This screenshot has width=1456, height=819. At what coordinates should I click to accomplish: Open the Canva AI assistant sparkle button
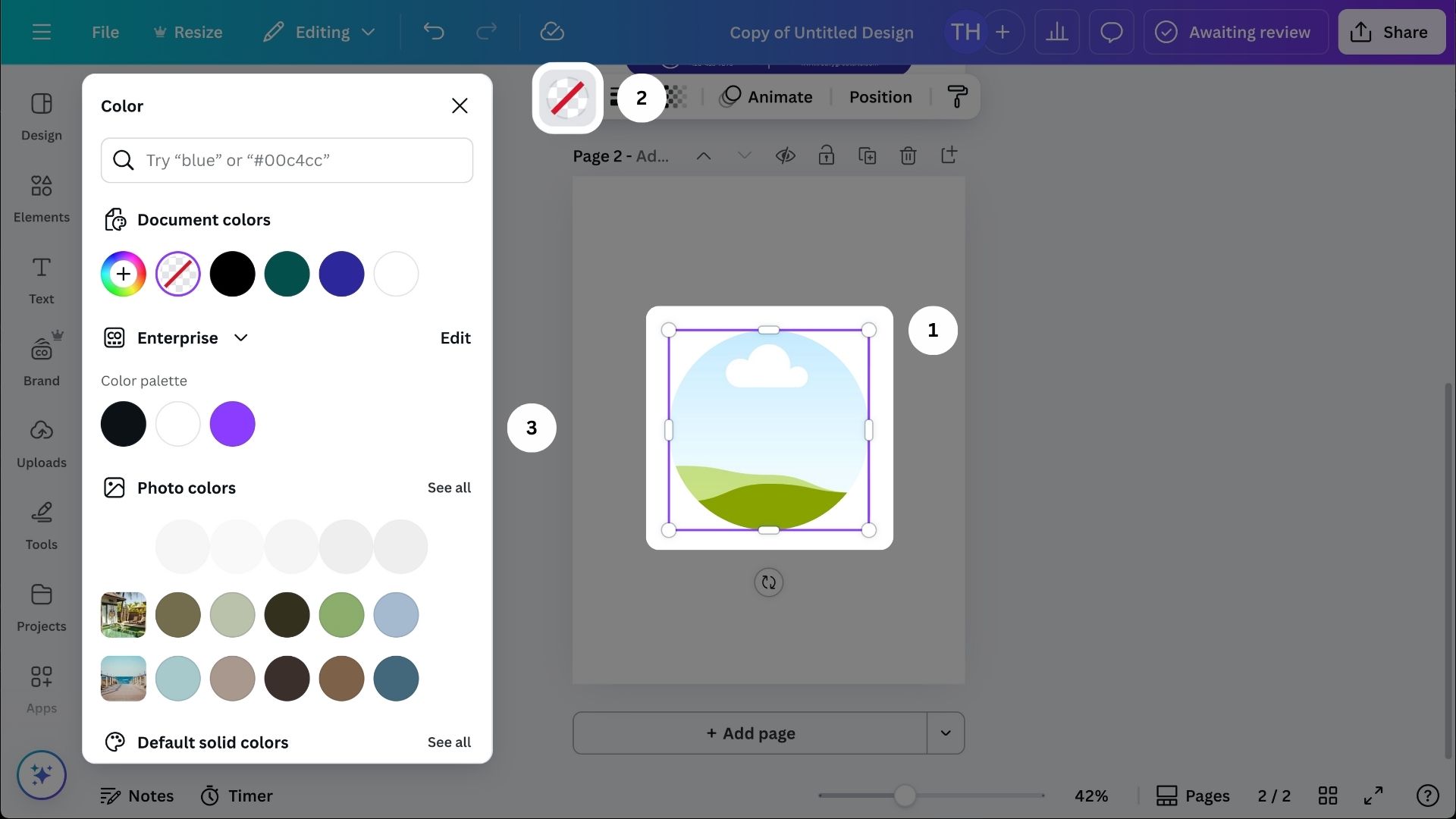click(41, 774)
